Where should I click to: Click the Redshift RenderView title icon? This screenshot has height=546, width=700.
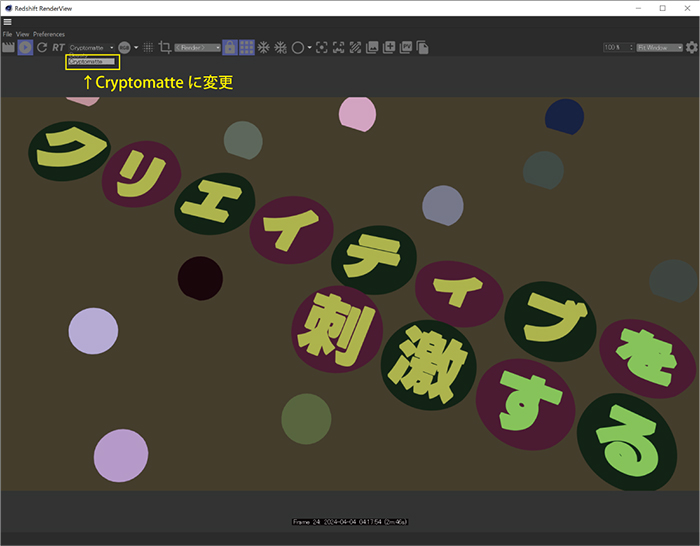tap(8, 8)
